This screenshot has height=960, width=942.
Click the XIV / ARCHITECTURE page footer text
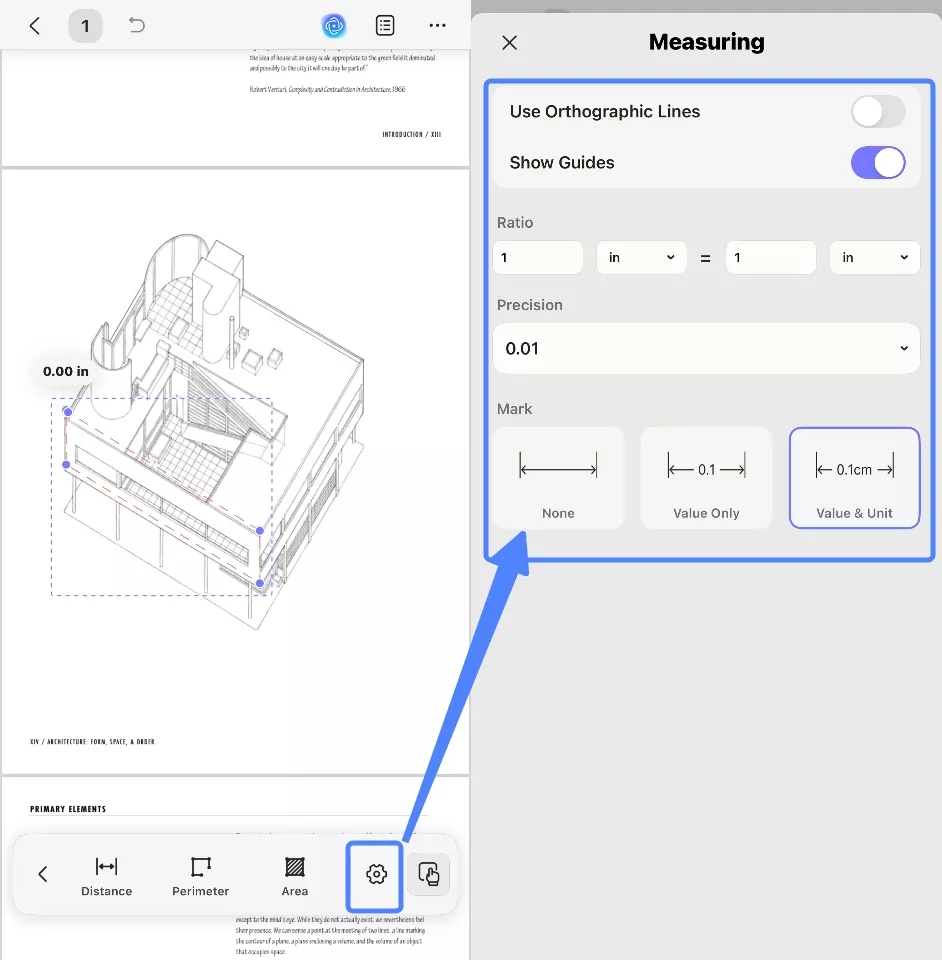92,742
